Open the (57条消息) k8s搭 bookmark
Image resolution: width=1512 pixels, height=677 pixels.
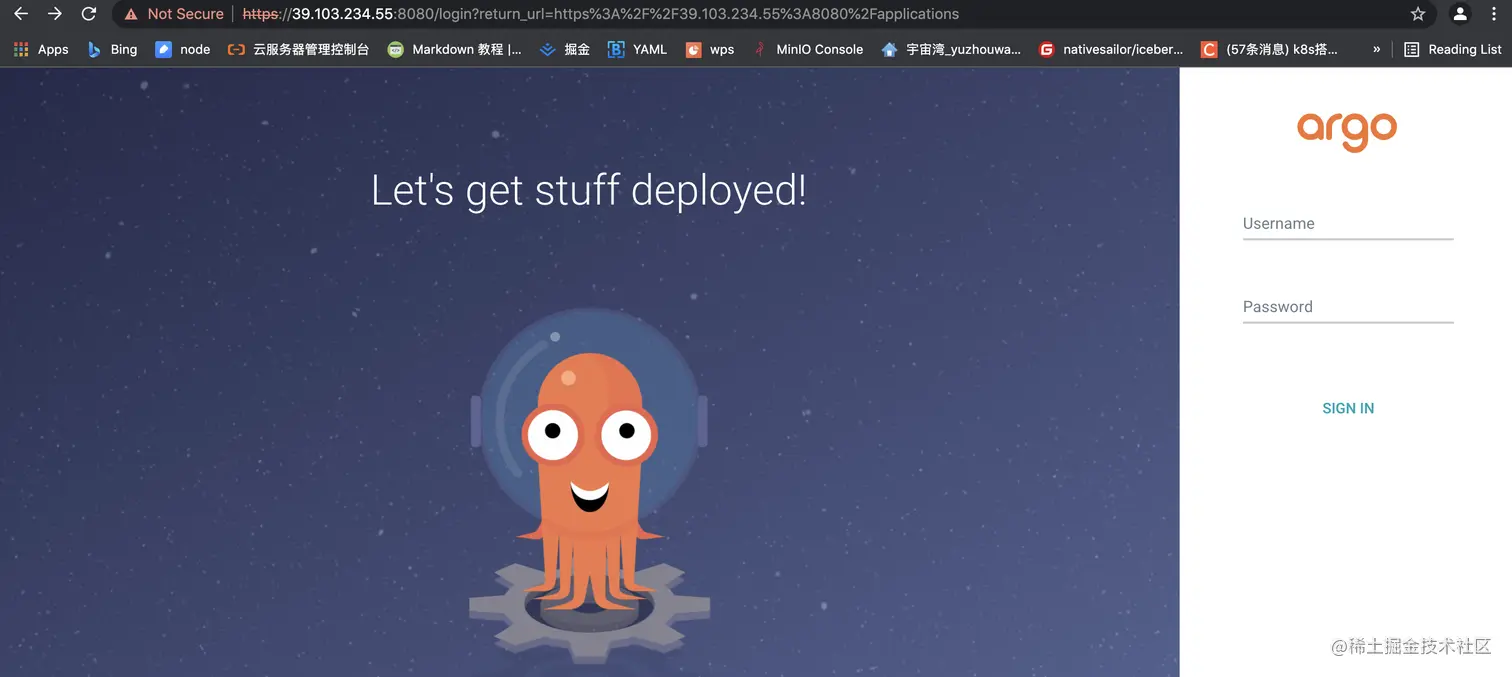tap(1270, 49)
